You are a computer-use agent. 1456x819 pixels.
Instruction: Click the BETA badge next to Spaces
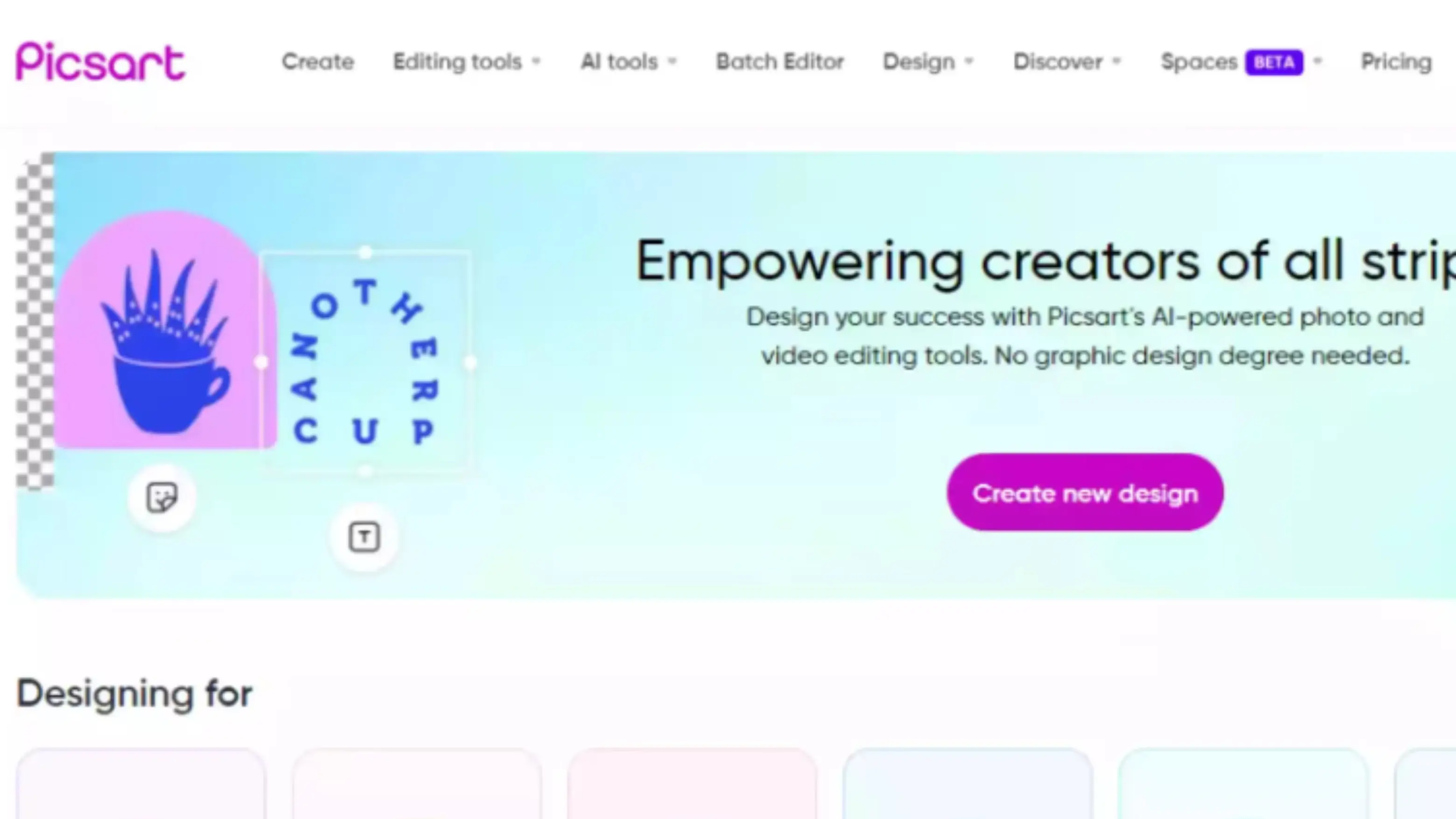[x=1274, y=62]
